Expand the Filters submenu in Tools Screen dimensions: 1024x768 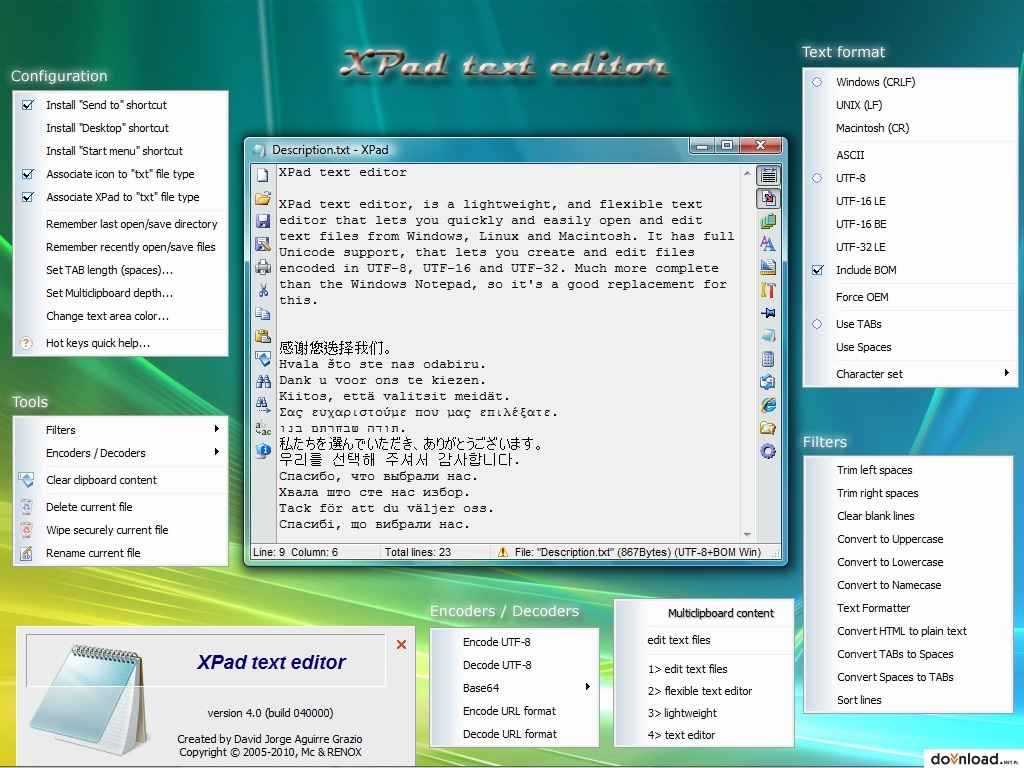tap(120, 430)
